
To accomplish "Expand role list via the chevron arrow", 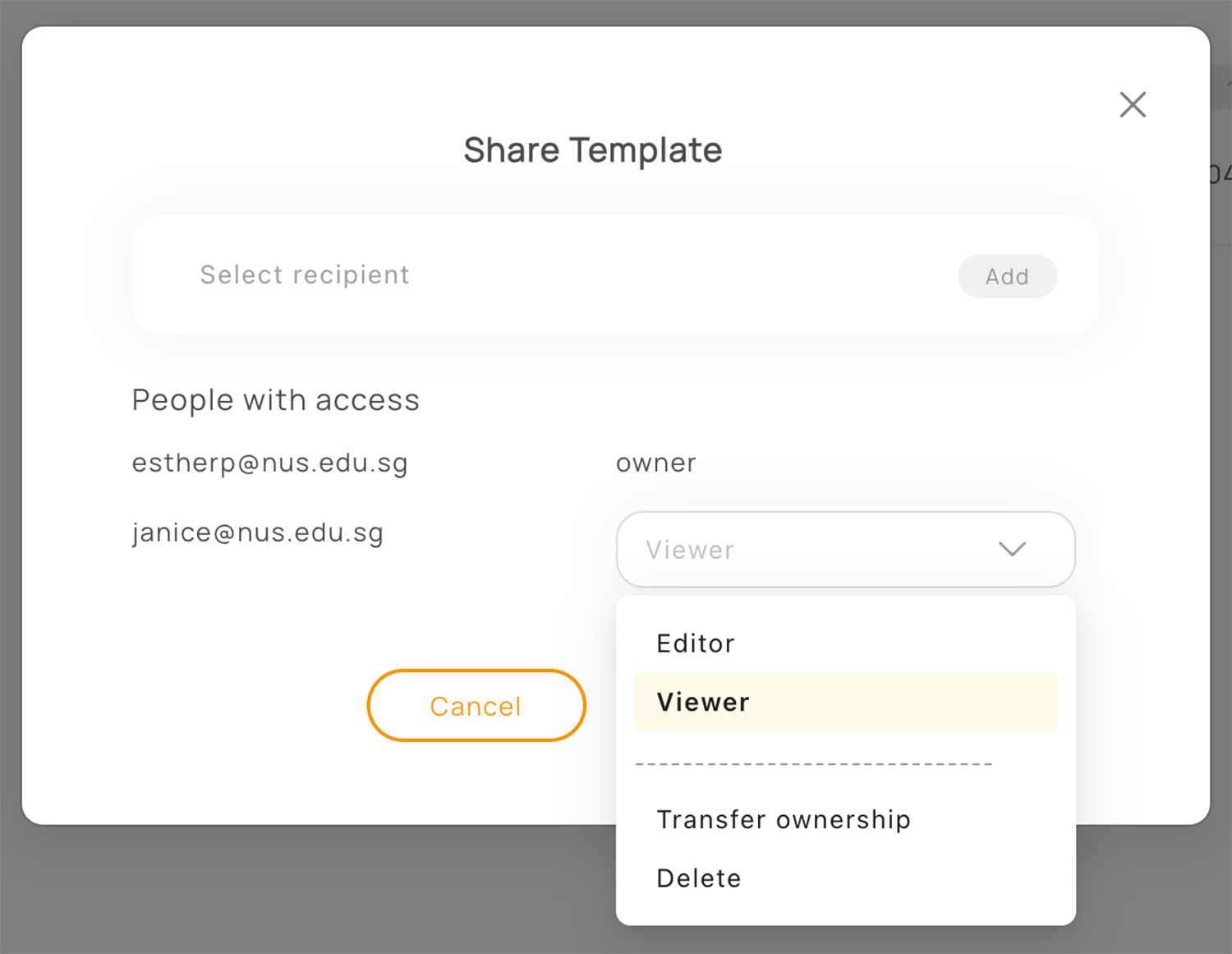I will (1012, 549).
